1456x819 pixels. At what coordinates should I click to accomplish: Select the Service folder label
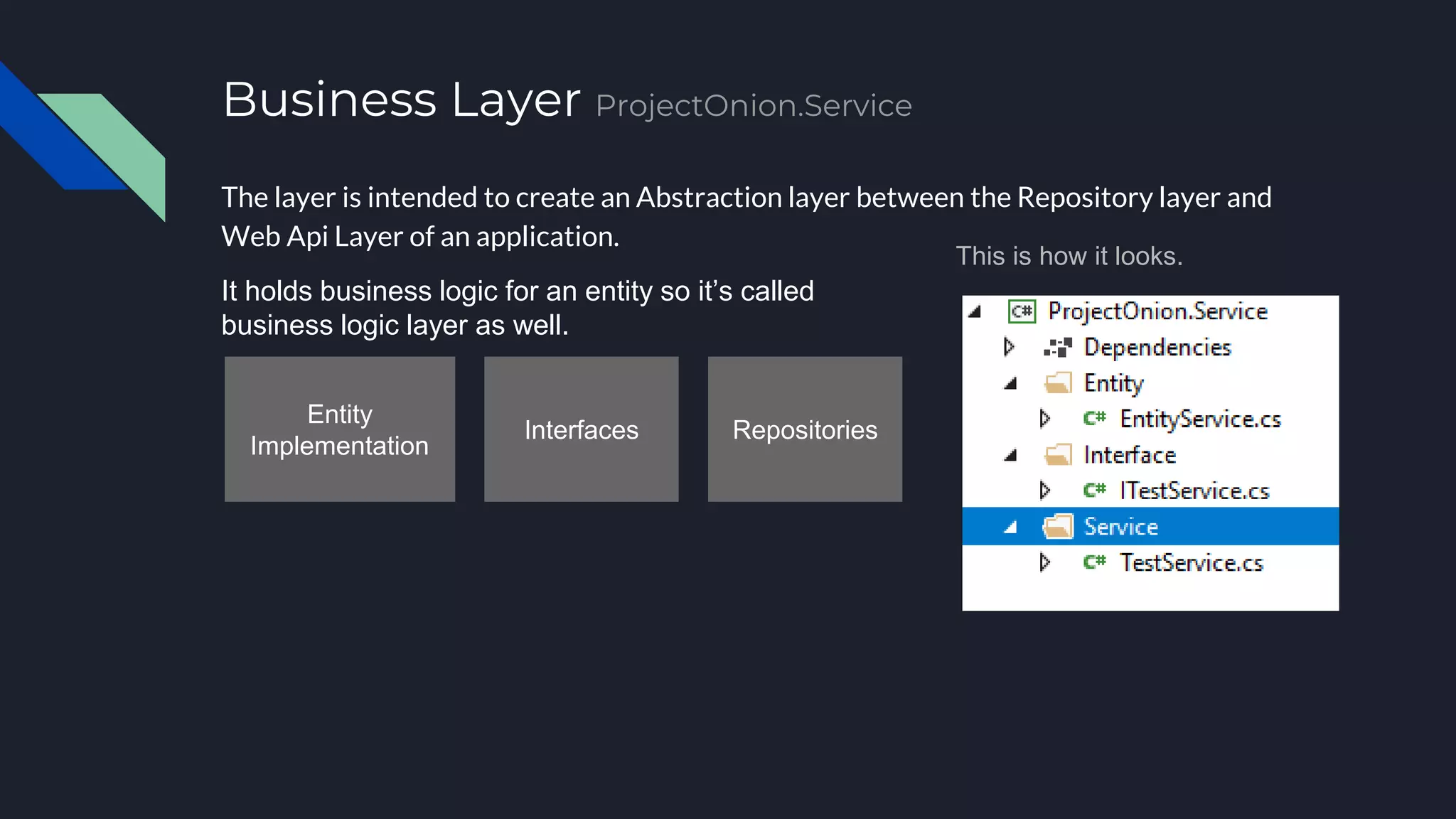pos(1120,527)
